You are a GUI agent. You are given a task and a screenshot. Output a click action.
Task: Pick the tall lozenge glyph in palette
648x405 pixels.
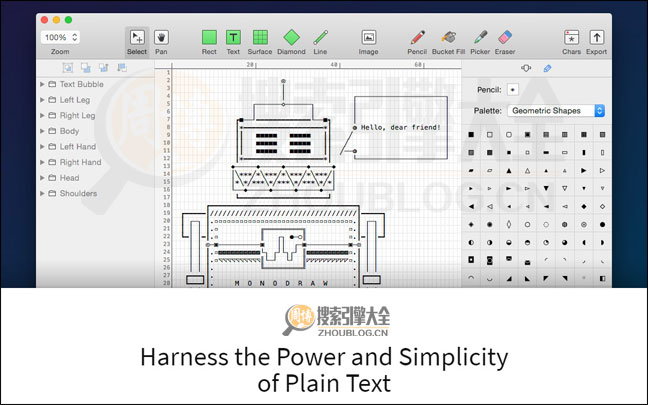click(509, 224)
